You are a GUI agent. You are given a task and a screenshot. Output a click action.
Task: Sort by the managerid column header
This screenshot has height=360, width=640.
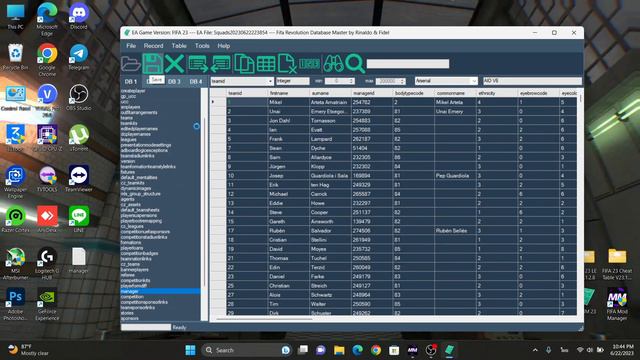tap(372, 93)
